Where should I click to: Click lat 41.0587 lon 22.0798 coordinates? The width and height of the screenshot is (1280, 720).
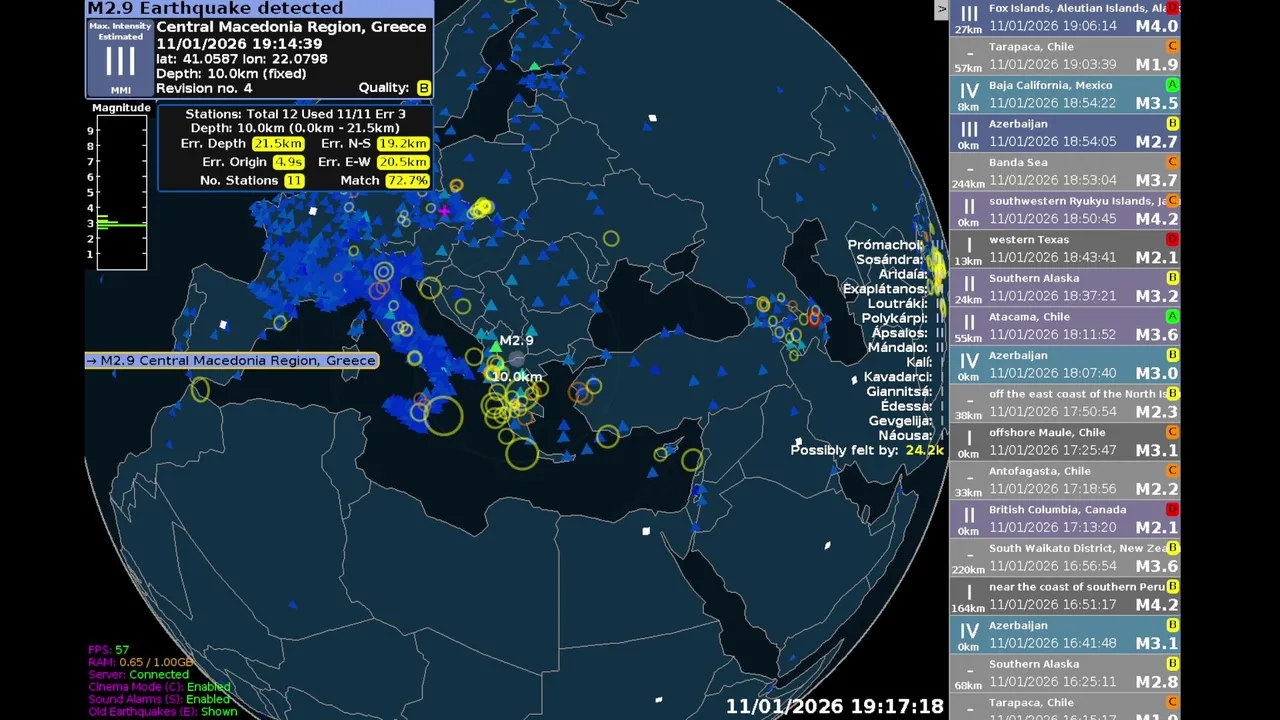[242, 59]
